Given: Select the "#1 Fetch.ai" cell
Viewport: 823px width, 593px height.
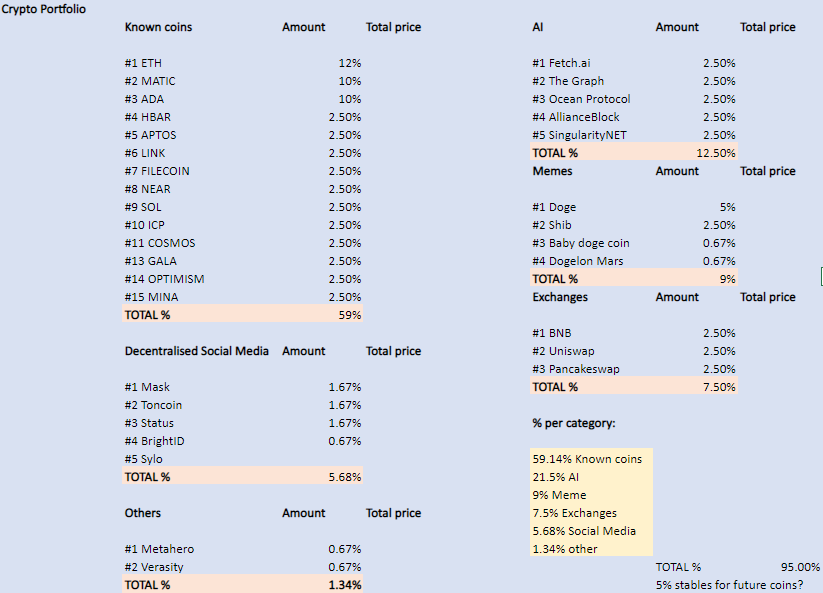Looking at the screenshot, I should 565,63.
